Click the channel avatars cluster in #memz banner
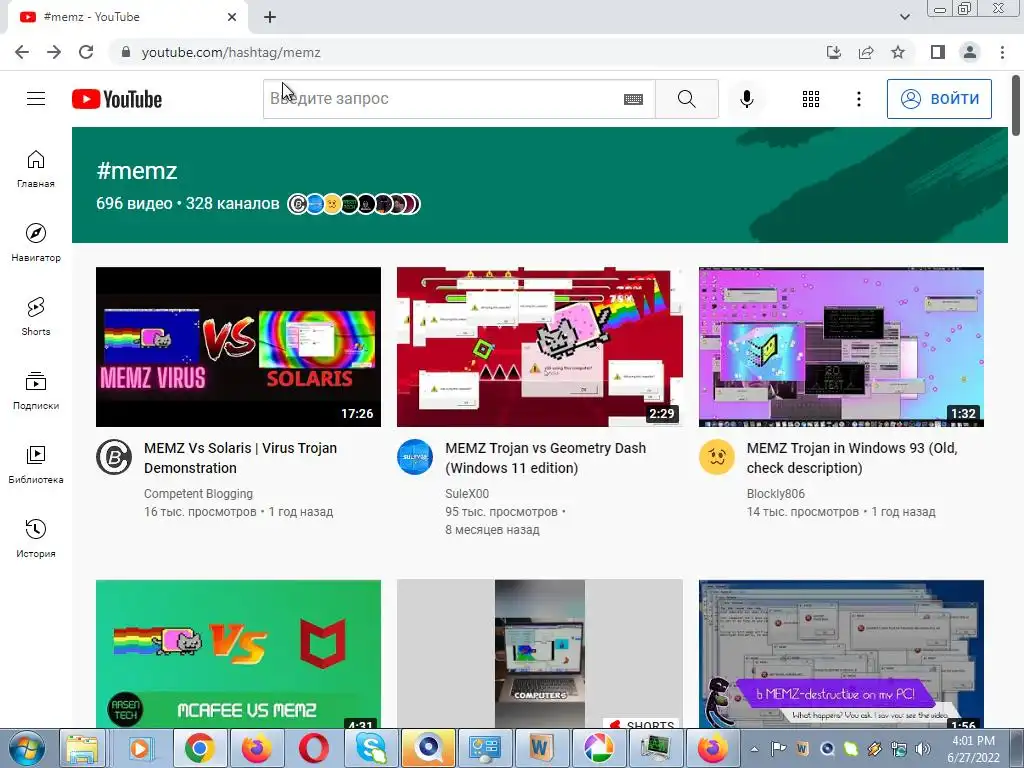 pyautogui.click(x=354, y=204)
